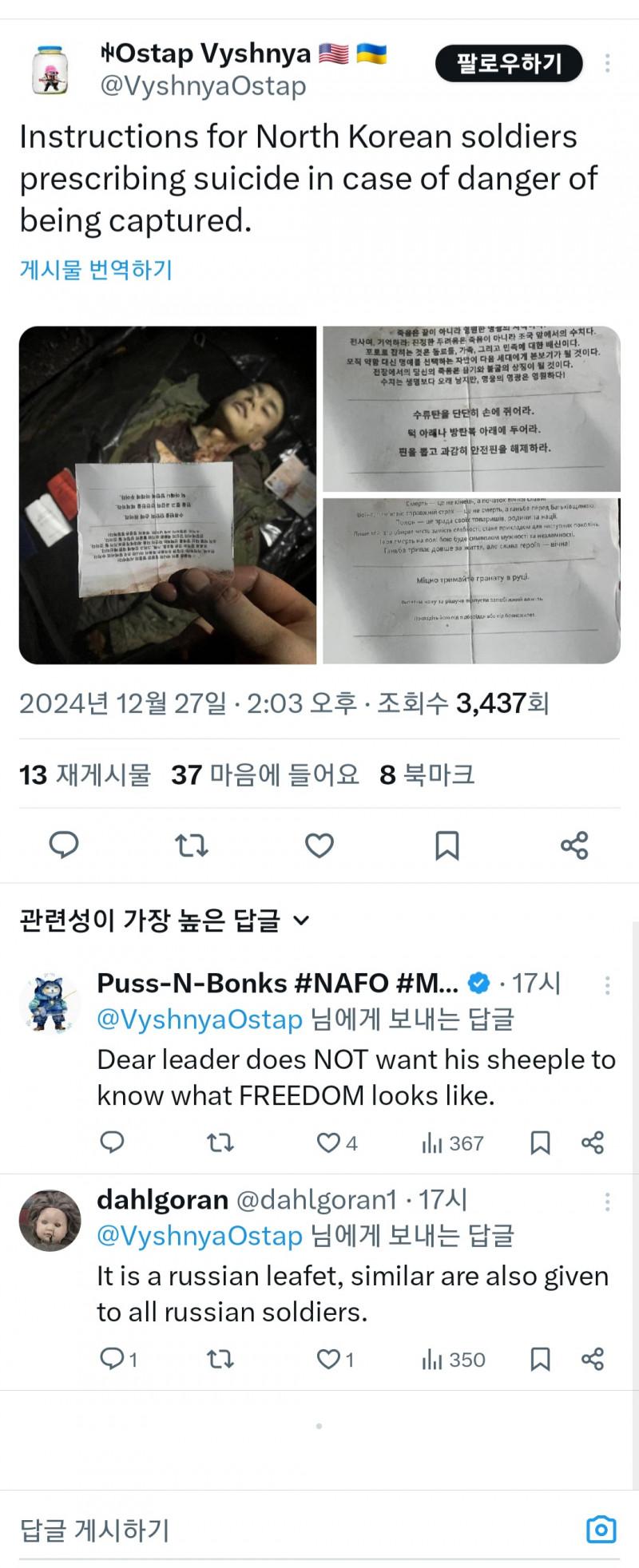
Task: Translate the post via 게시물 번역하기
Action: coord(96,269)
